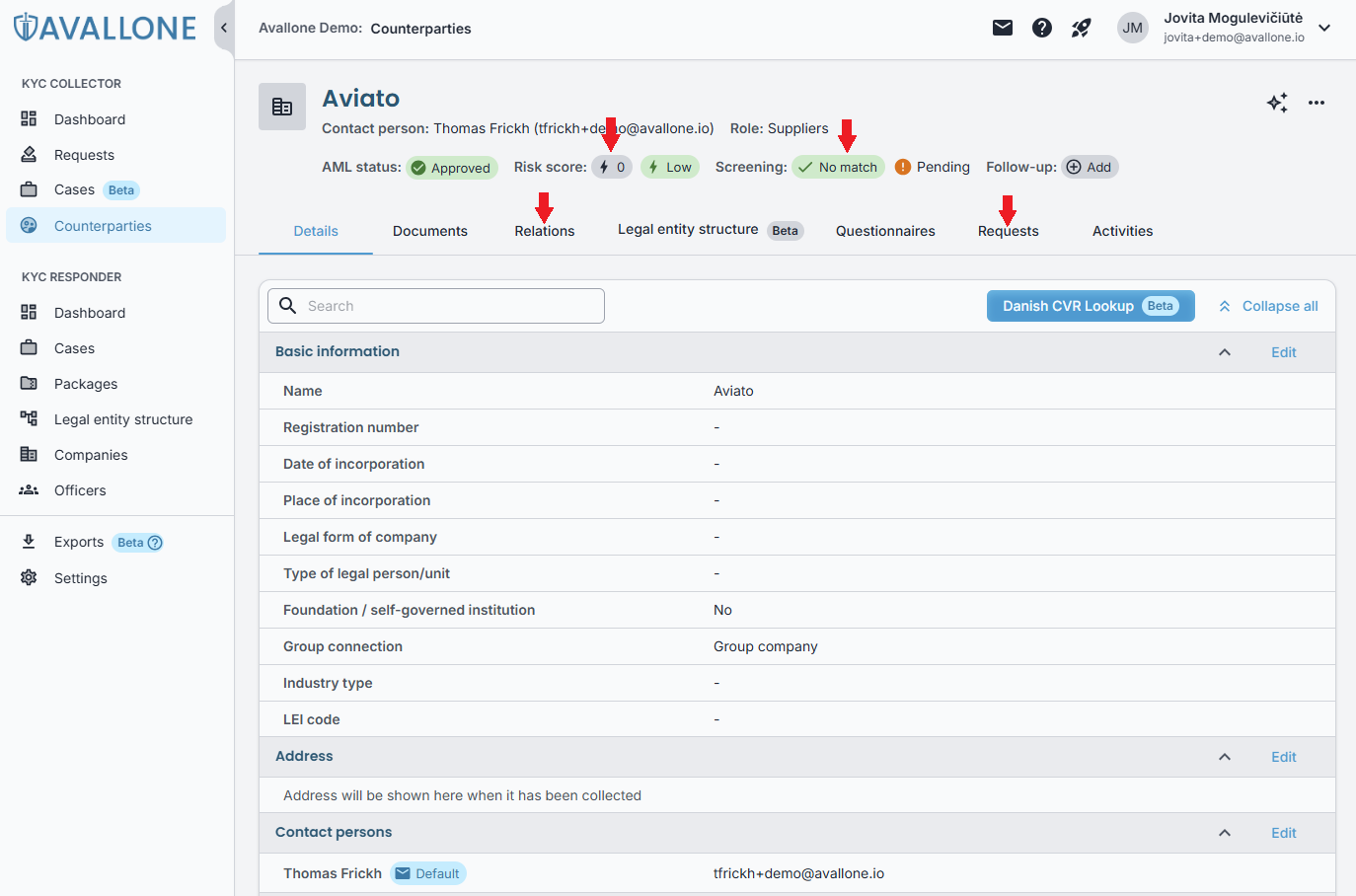Image resolution: width=1356 pixels, height=896 pixels.
Task: Open Officers in the sidebar
Action: [x=116, y=490]
